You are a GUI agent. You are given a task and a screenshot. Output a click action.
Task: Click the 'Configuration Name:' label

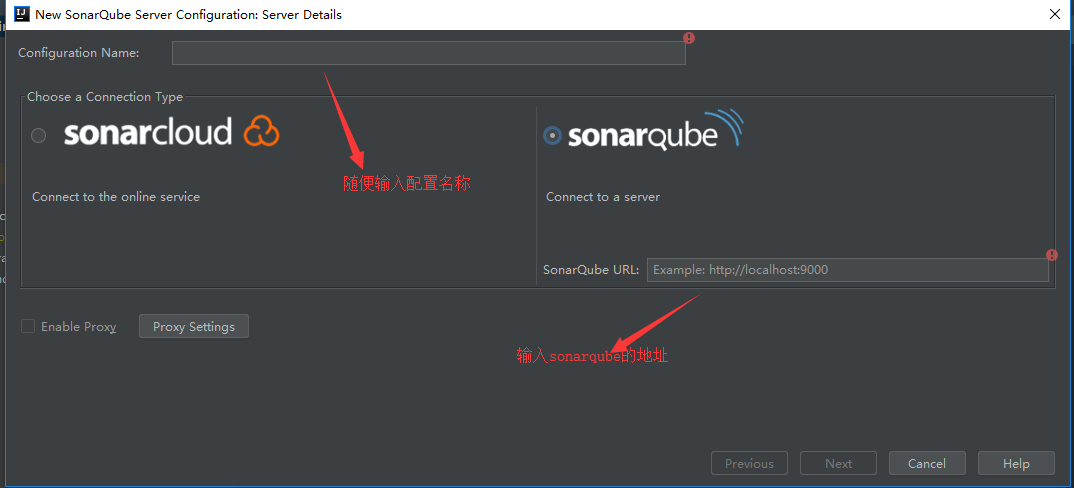tap(79, 53)
